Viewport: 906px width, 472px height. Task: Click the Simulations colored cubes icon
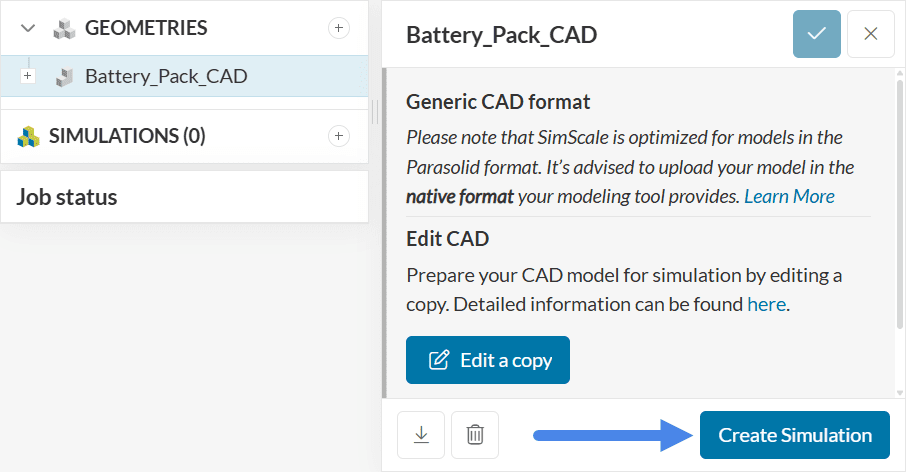[x=28, y=137]
